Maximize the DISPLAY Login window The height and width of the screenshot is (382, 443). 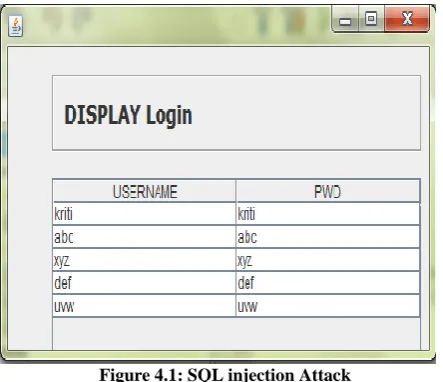pyautogui.click(x=371, y=19)
